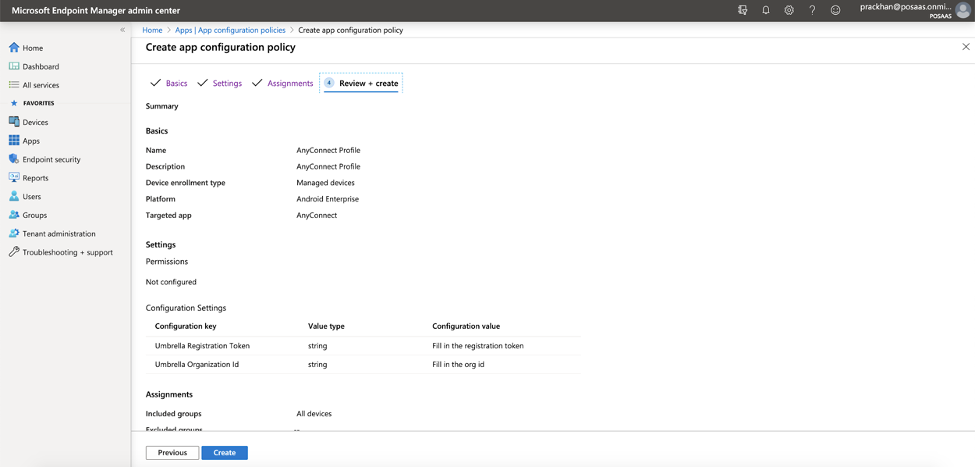The height and width of the screenshot is (468, 977).
Task: Go to the Assignments step tab
Action: tap(290, 84)
